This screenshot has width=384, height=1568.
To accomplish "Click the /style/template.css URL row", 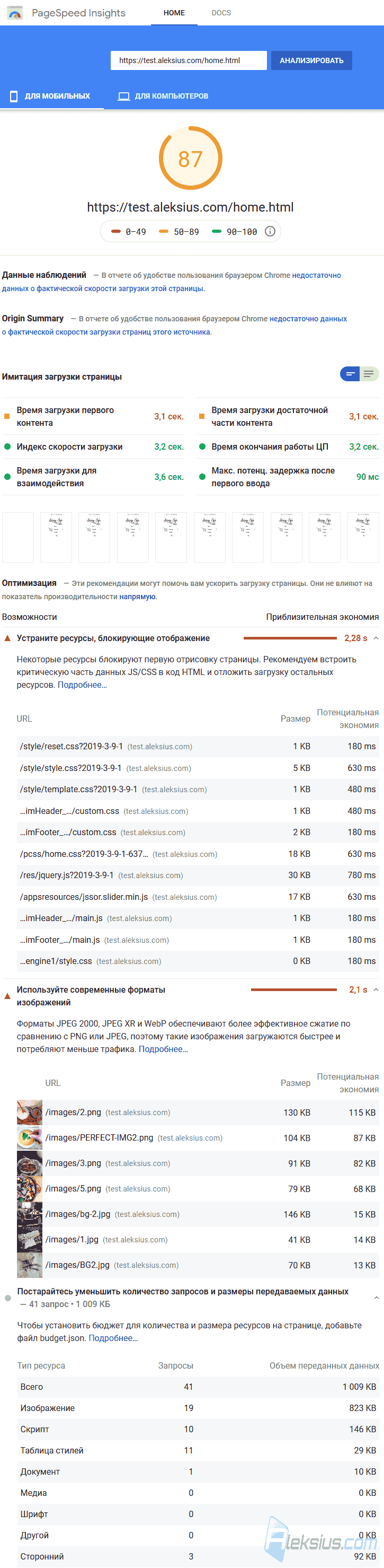I will tap(198, 790).
